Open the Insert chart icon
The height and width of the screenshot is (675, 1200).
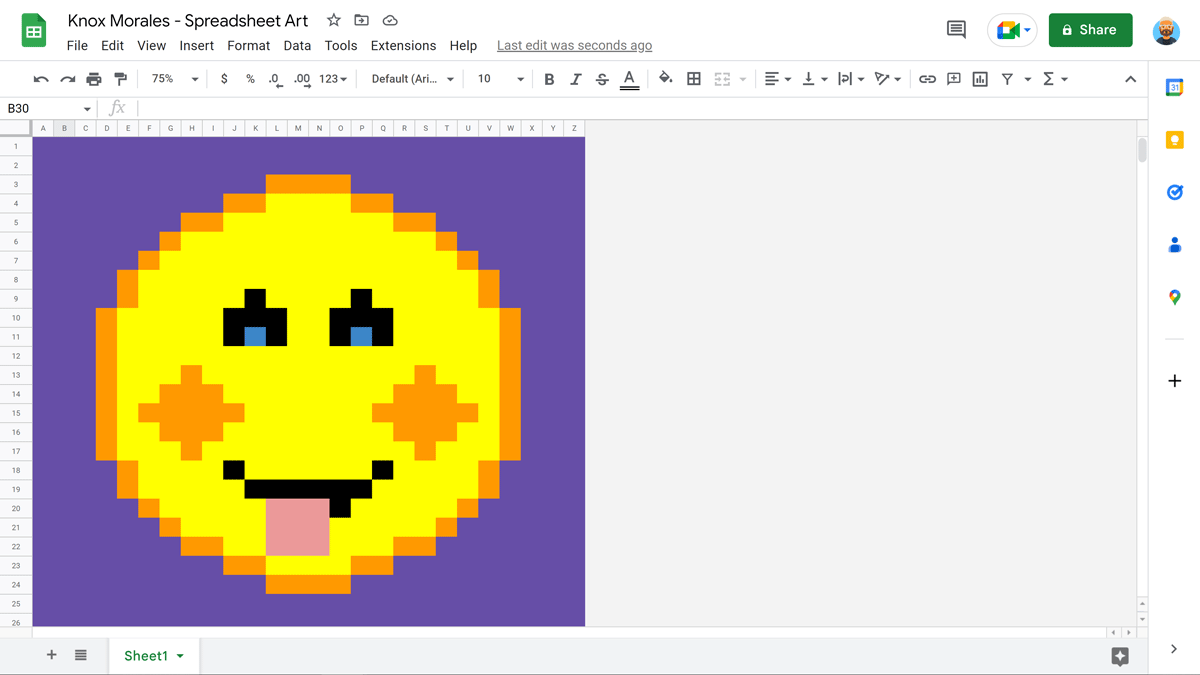pyautogui.click(x=979, y=78)
